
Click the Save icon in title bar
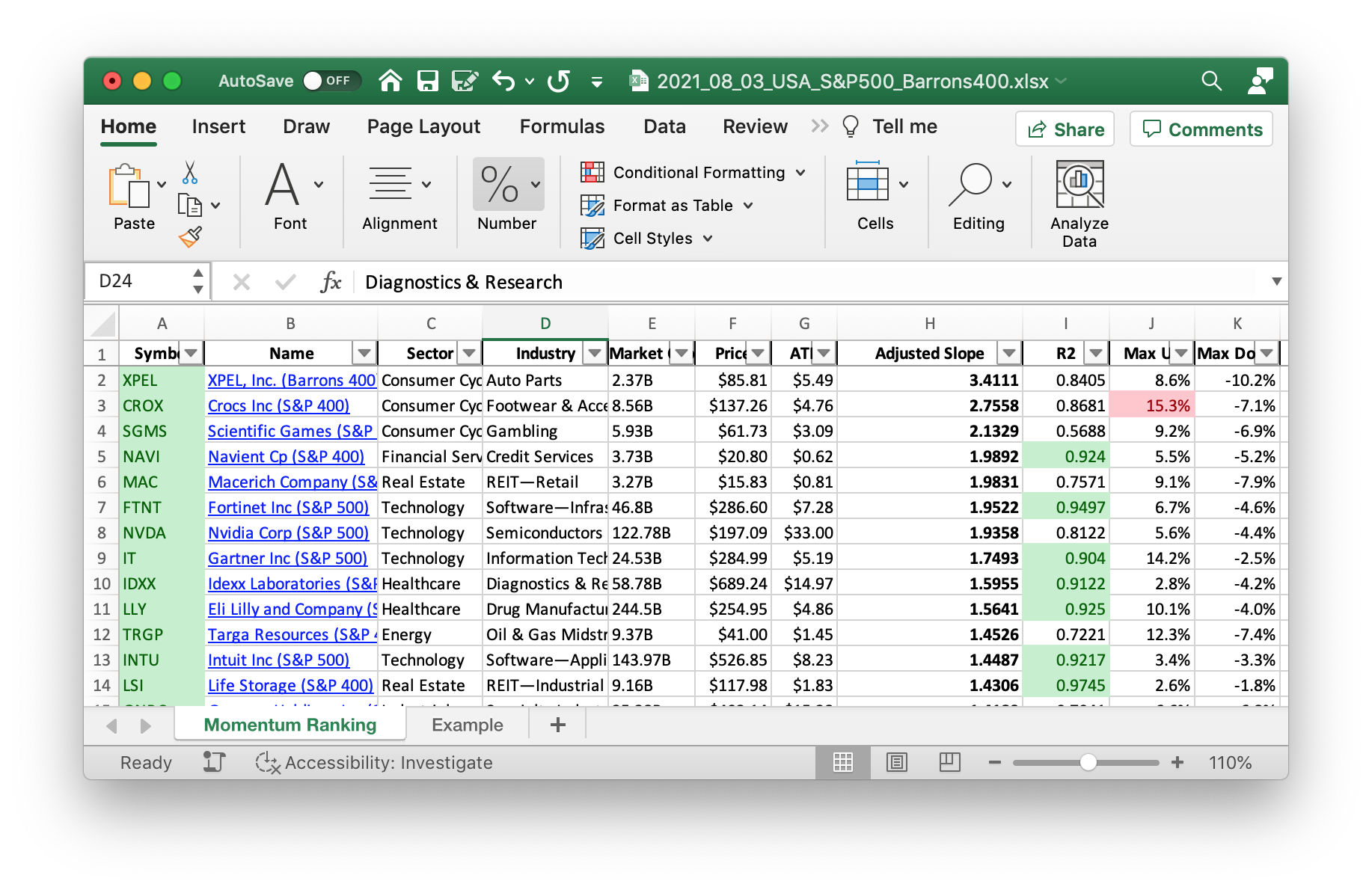point(427,81)
